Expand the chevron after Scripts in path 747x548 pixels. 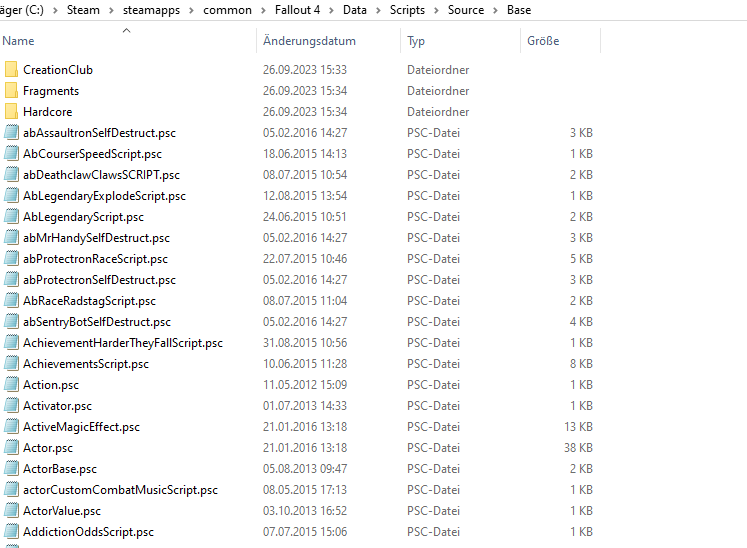(x=436, y=10)
